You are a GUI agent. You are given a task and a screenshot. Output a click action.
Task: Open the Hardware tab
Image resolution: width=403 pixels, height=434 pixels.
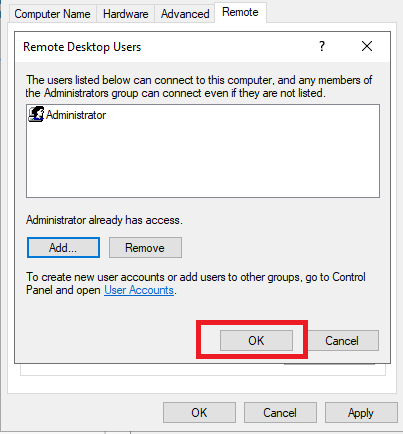(125, 14)
